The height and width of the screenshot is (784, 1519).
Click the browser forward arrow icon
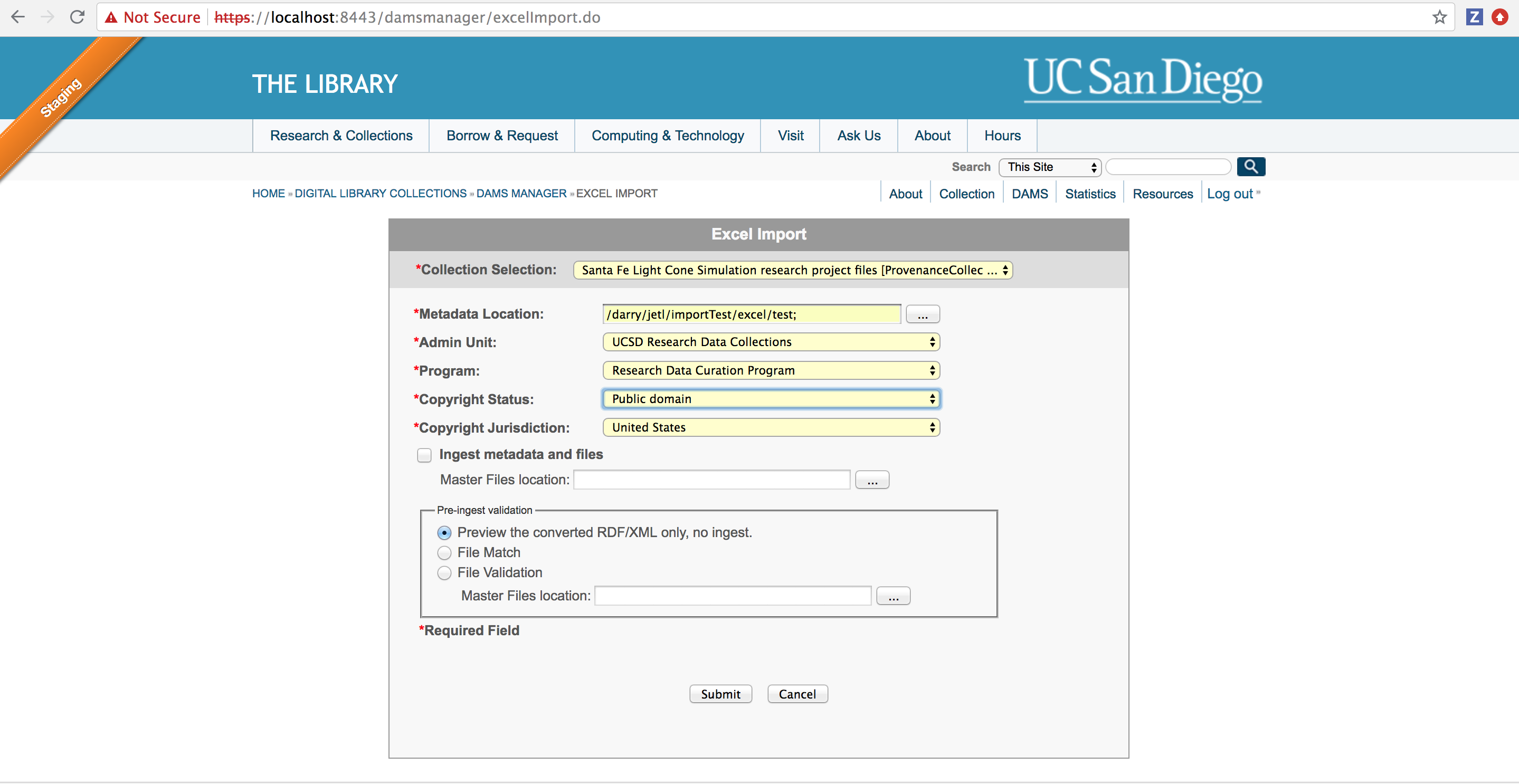(47, 17)
